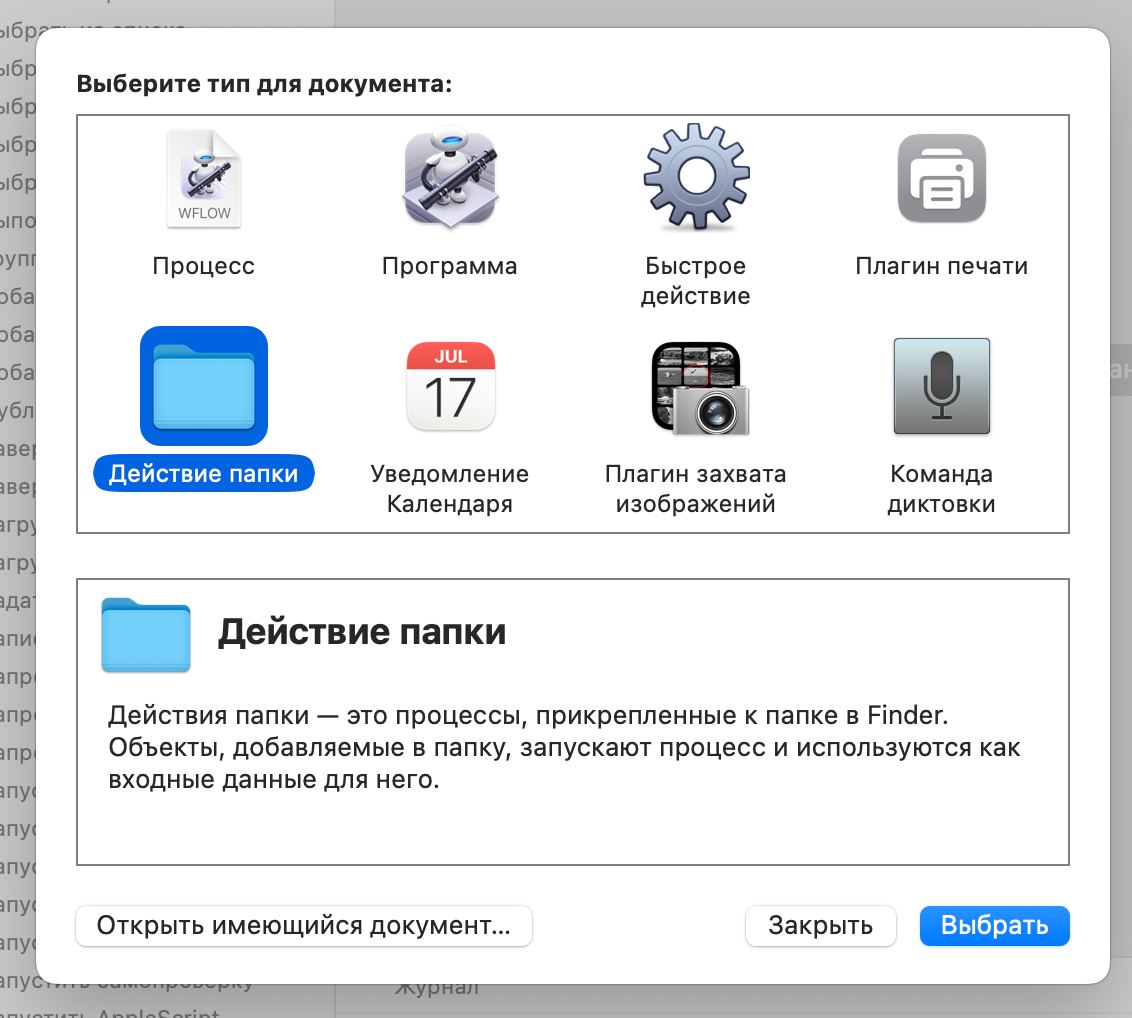This screenshot has height=1018, width=1132.
Task: Click the description text about Finder folder actions
Action: [x=564, y=747]
